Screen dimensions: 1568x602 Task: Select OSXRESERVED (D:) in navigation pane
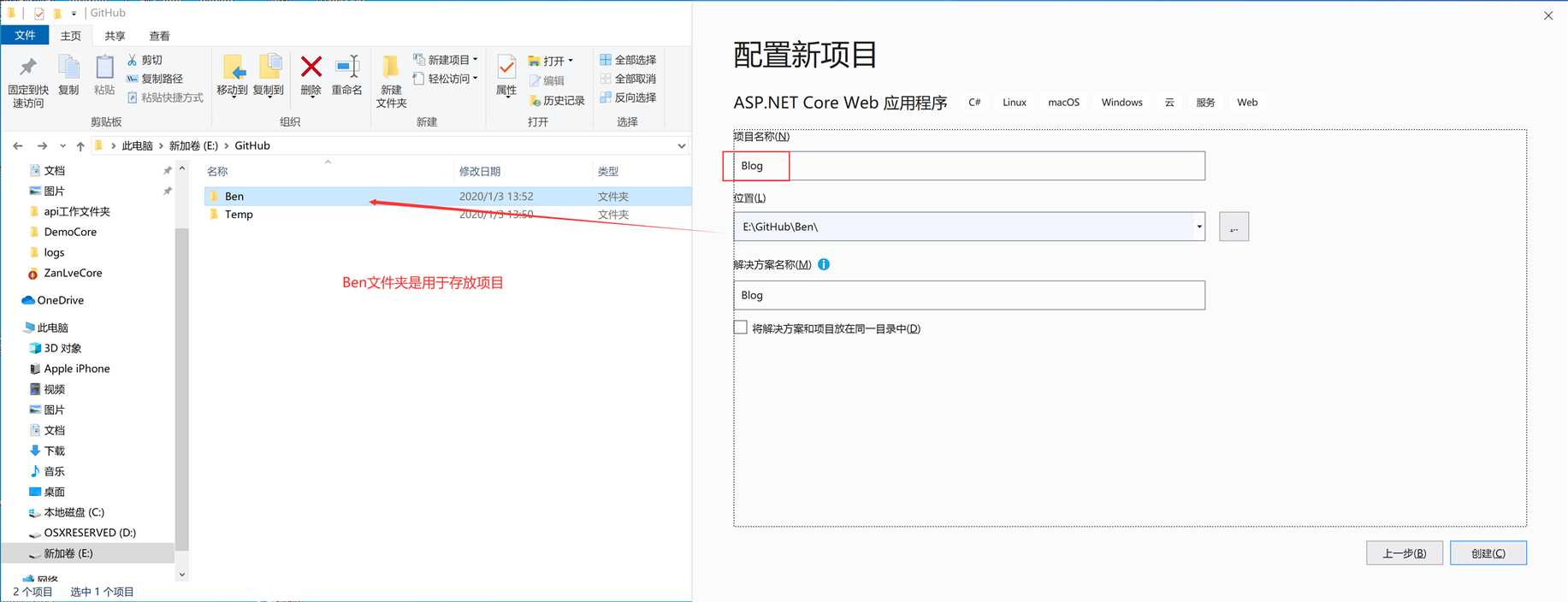90,533
